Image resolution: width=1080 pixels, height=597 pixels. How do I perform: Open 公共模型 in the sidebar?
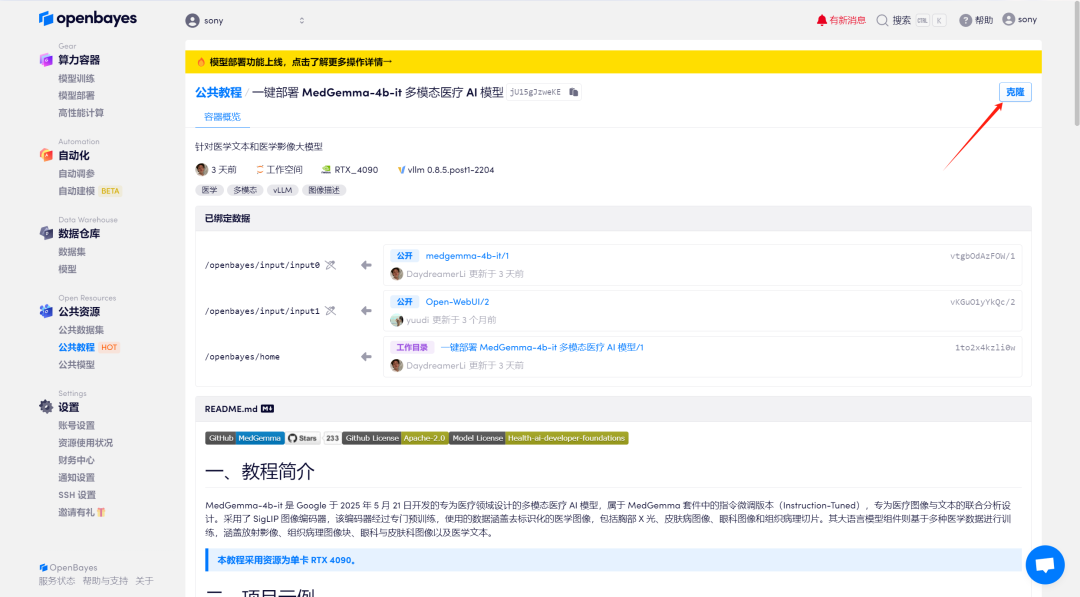[x=76, y=365]
